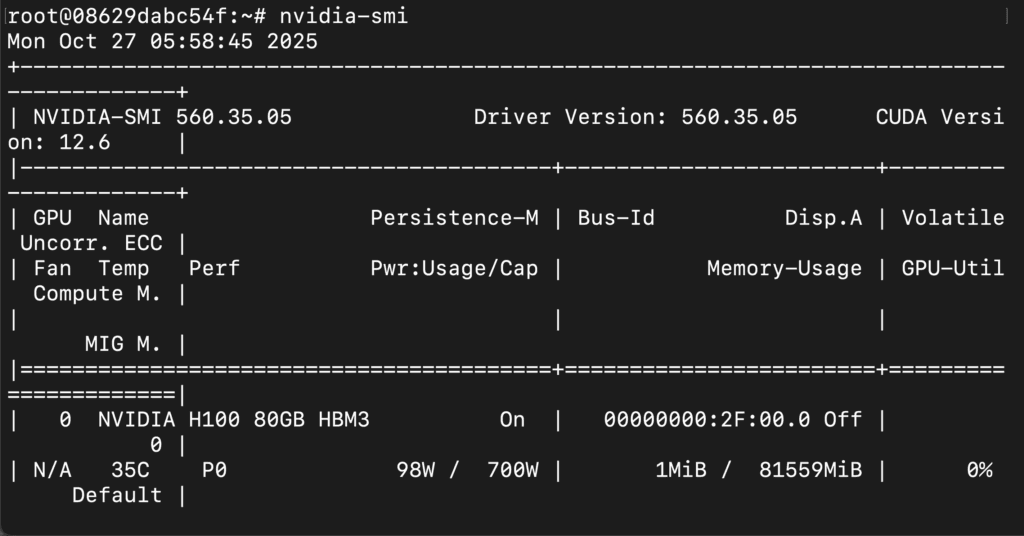Click the Persistence-M column header

(x=454, y=218)
